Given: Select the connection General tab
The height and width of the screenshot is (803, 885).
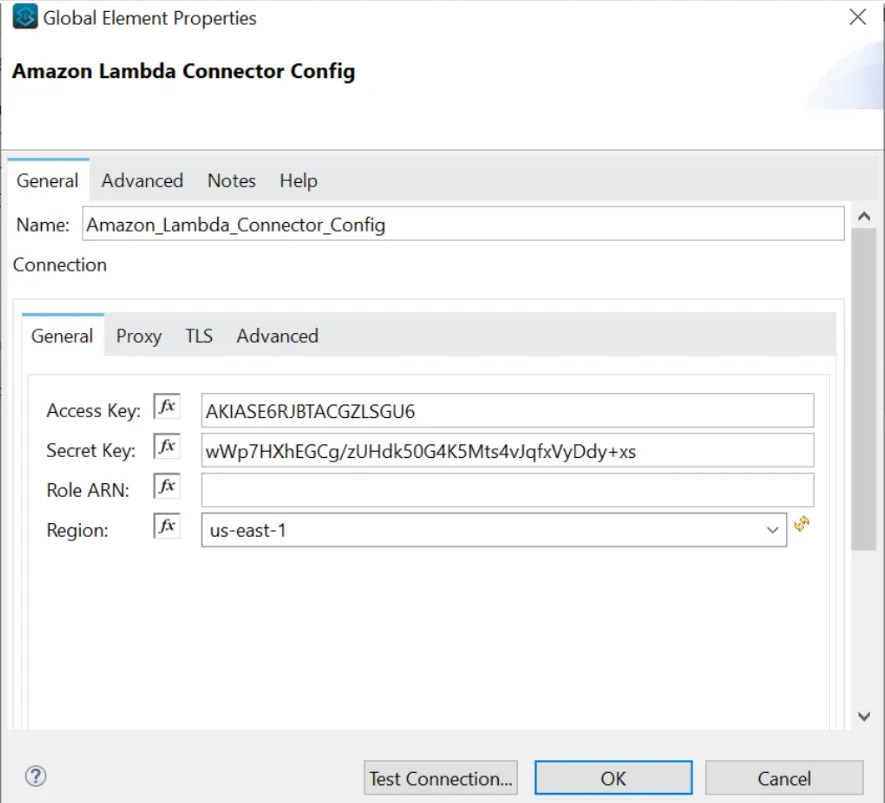Looking at the screenshot, I should tap(62, 336).
